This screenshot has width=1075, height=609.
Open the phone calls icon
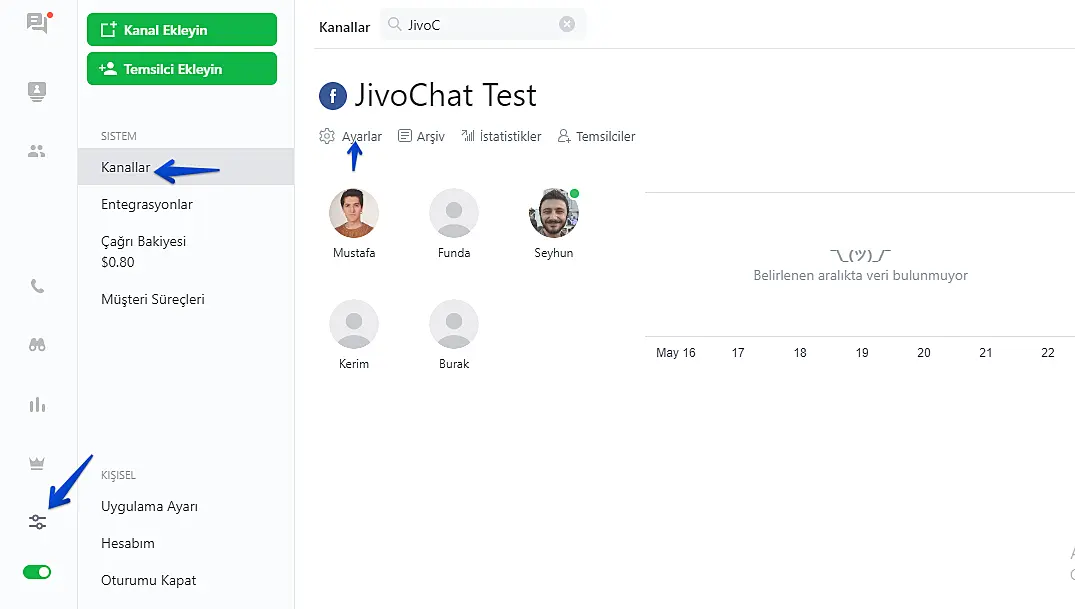[x=37, y=286]
